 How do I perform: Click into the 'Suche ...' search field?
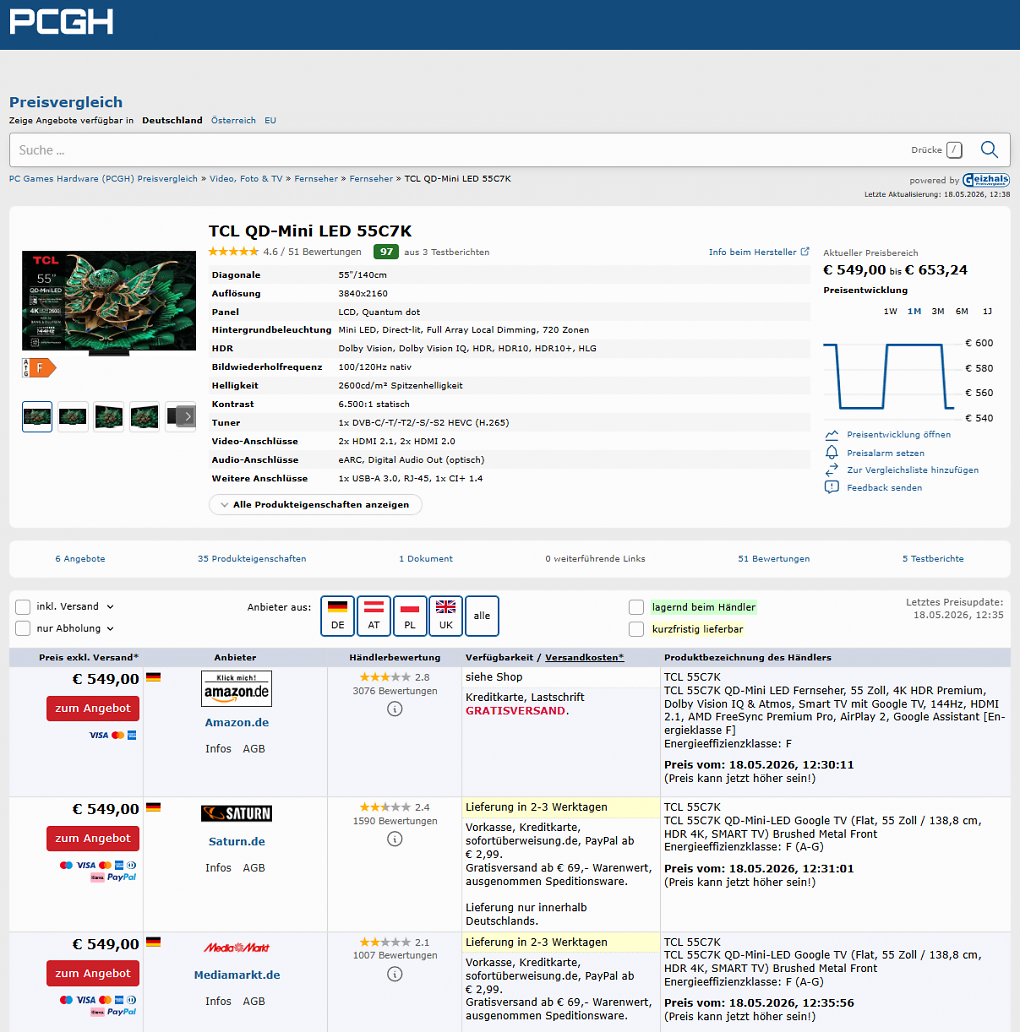pyautogui.click(x=461, y=150)
